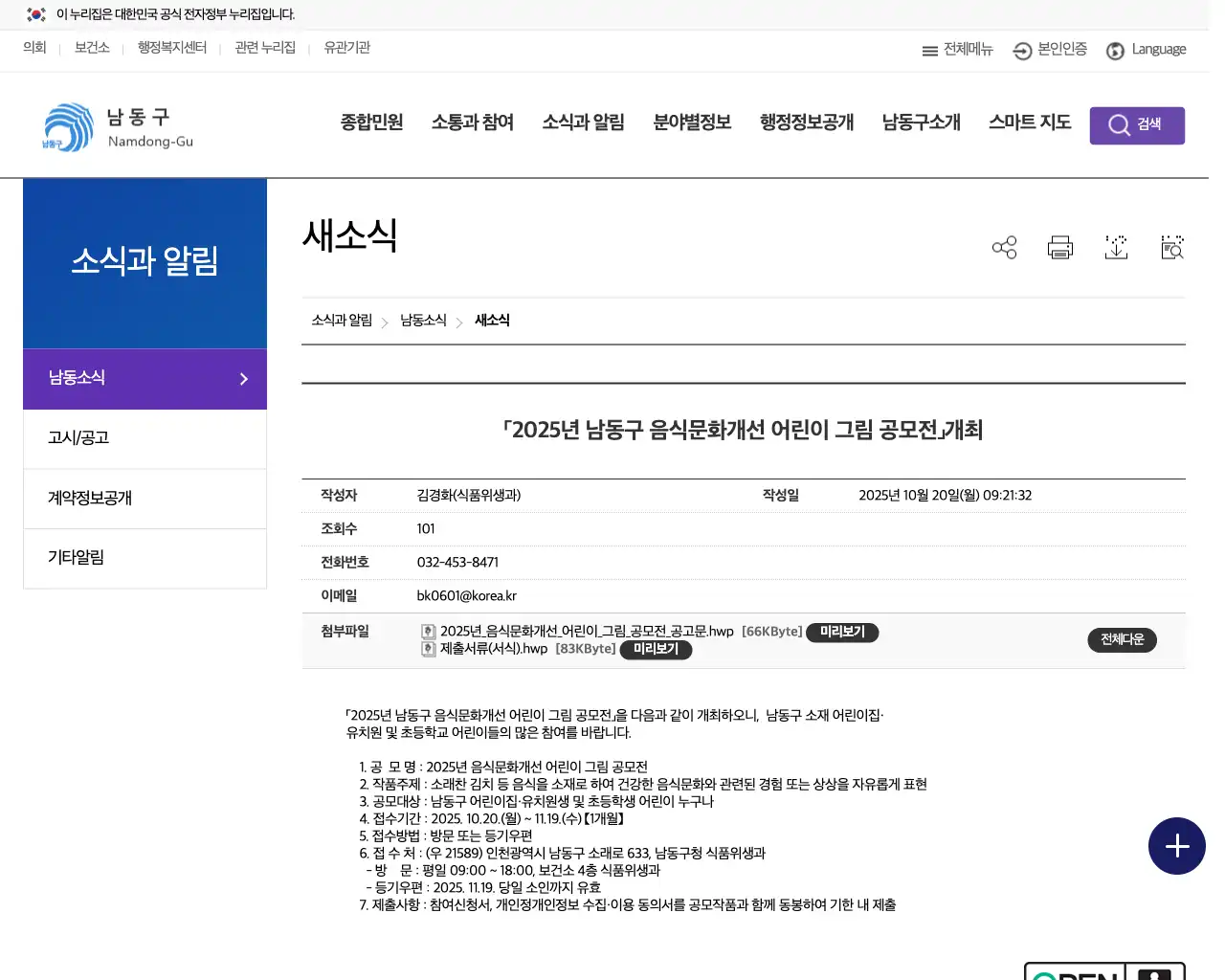Click the screen capture search icon
The height and width of the screenshot is (980, 1225).
click(x=1171, y=247)
